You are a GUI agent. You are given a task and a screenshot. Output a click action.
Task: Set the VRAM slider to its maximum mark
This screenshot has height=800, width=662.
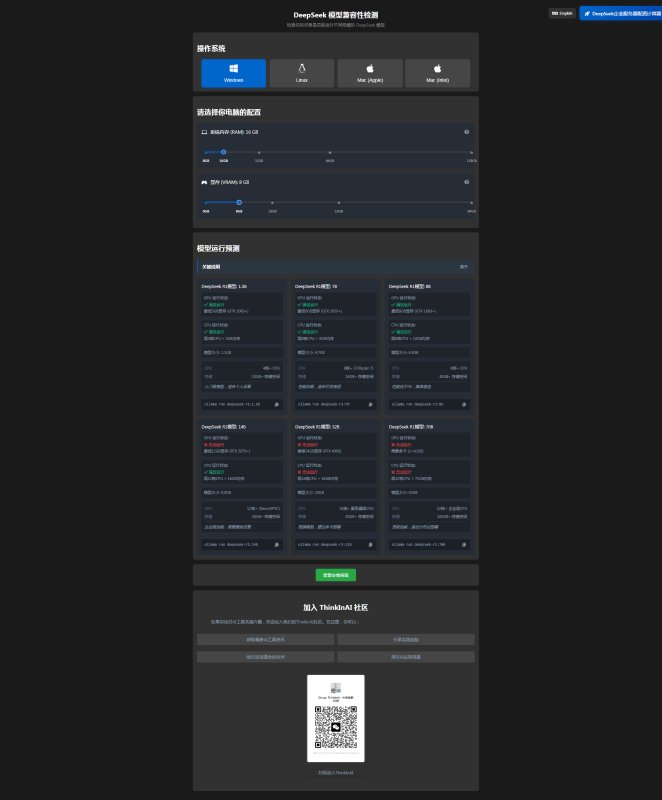pyautogui.click(x=472, y=202)
